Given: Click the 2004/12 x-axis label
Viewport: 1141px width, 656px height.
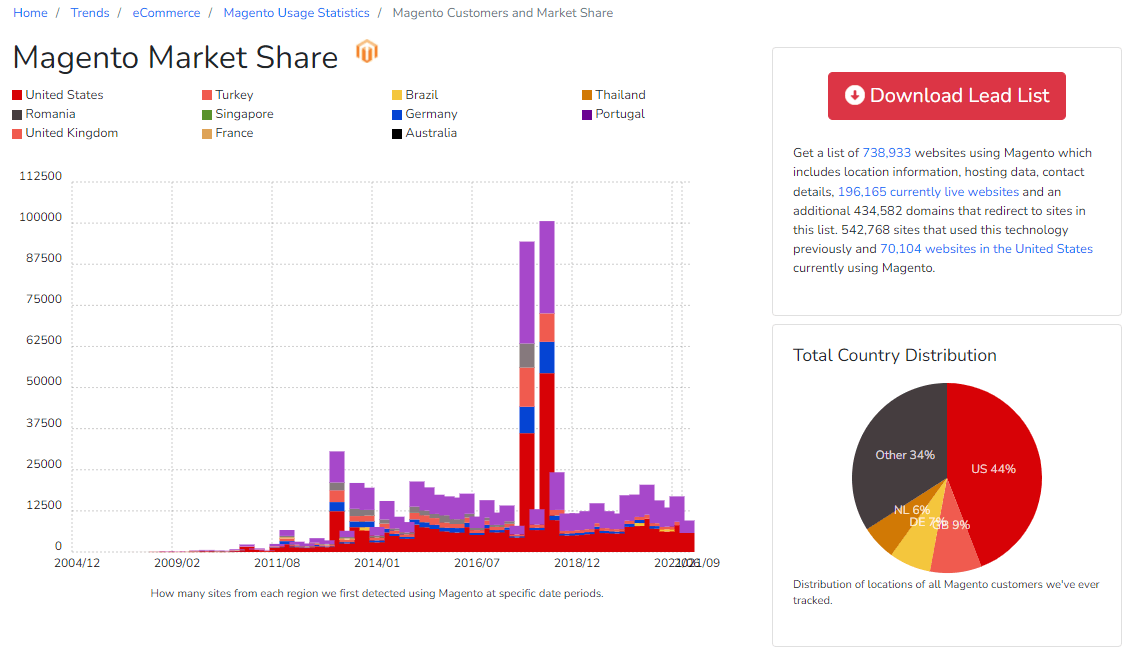Looking at the screenshot, I should 77,563.
